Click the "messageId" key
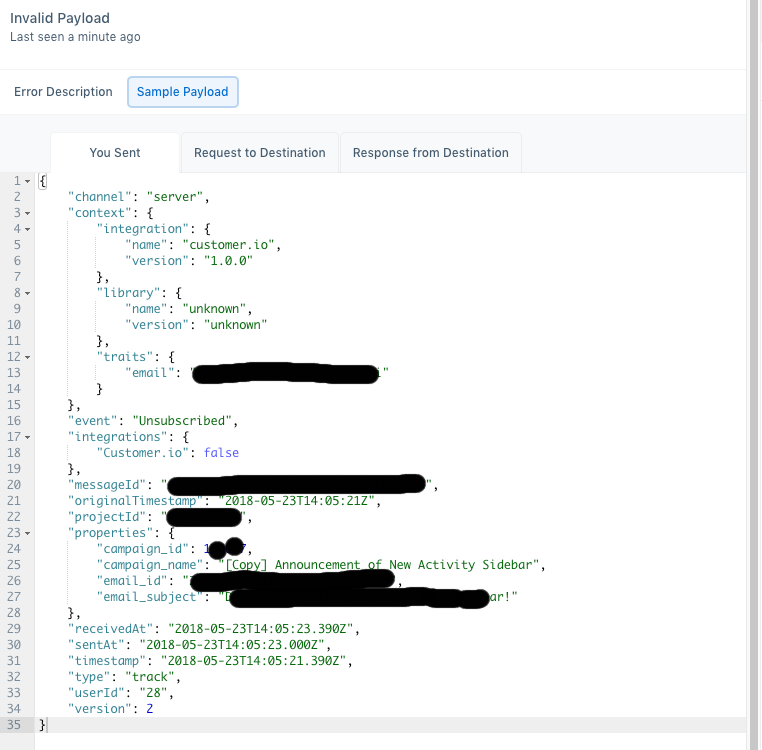Image resolution: width=762 pixels, height=750 pixels. coord(107,485)
